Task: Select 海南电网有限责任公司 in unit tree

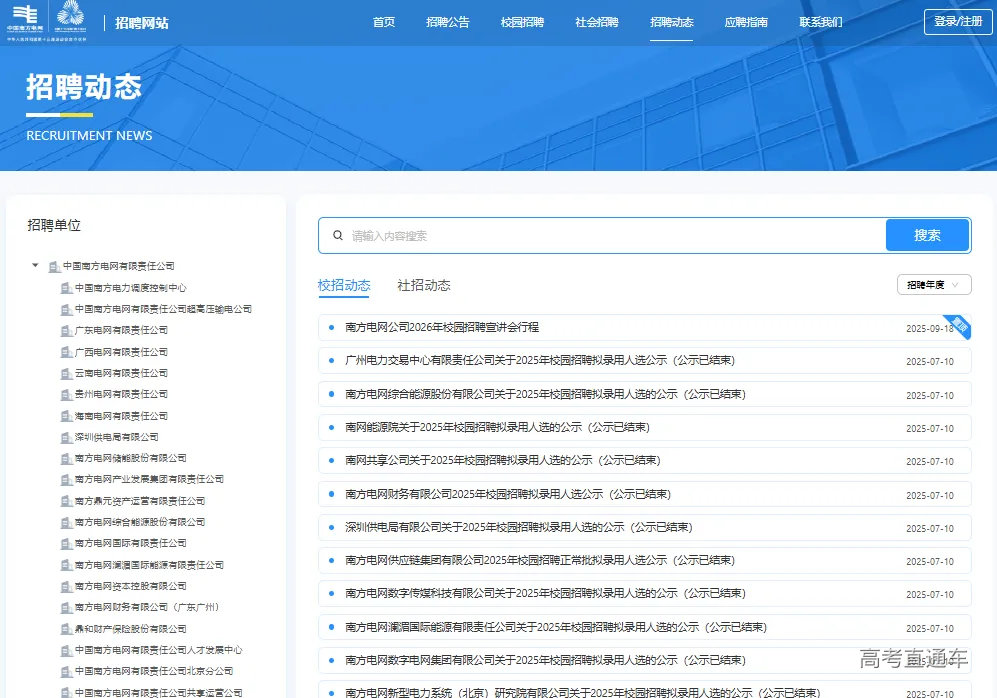Action: (x=121, y=416)
